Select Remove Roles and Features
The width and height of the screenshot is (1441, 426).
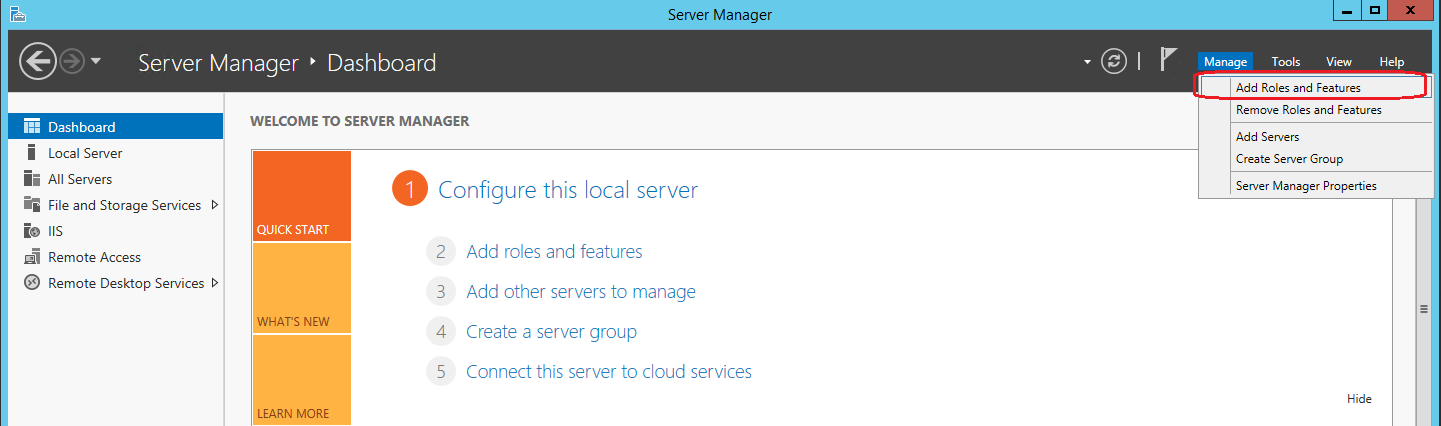1308,110
